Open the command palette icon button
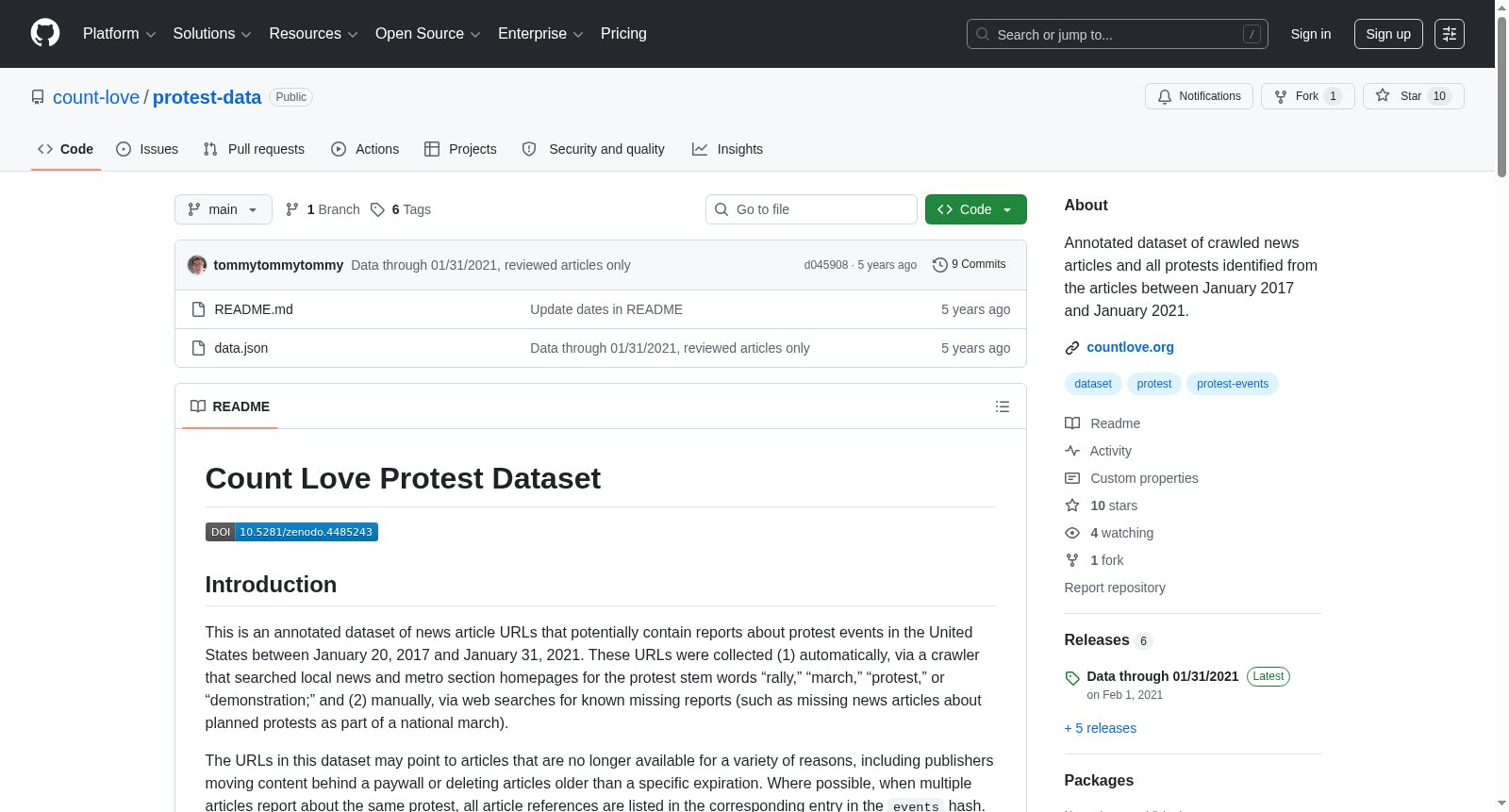 [1450, 34]
